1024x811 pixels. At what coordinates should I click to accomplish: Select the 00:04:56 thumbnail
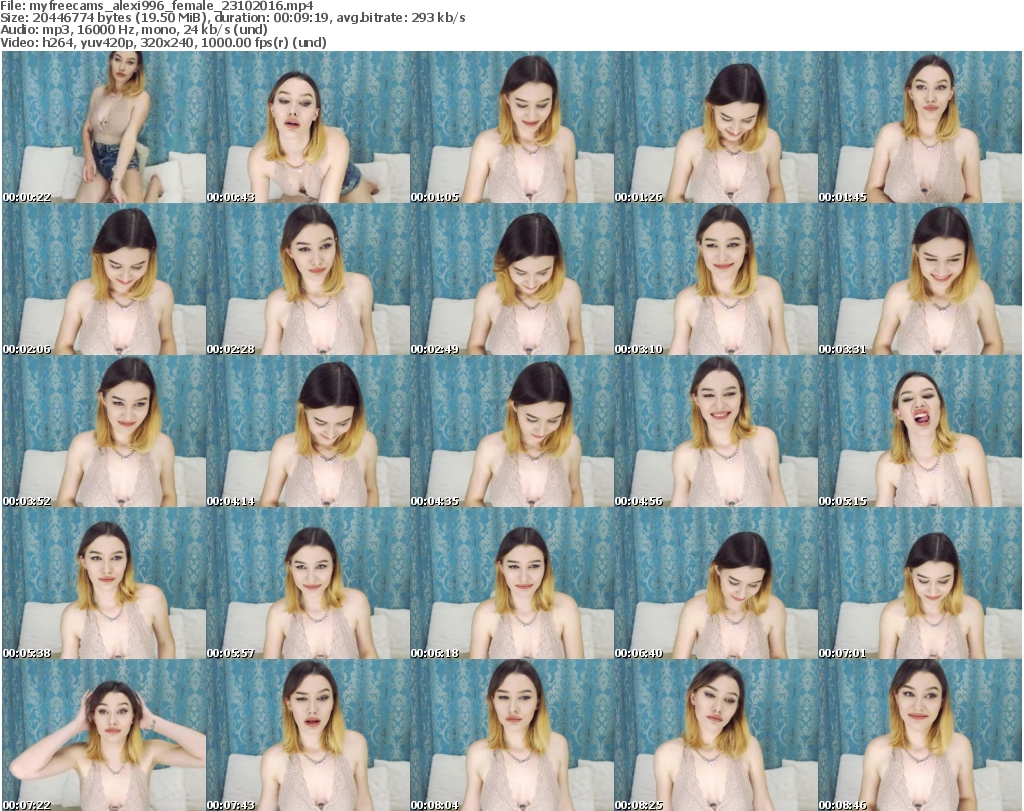[x=716, y=432]
